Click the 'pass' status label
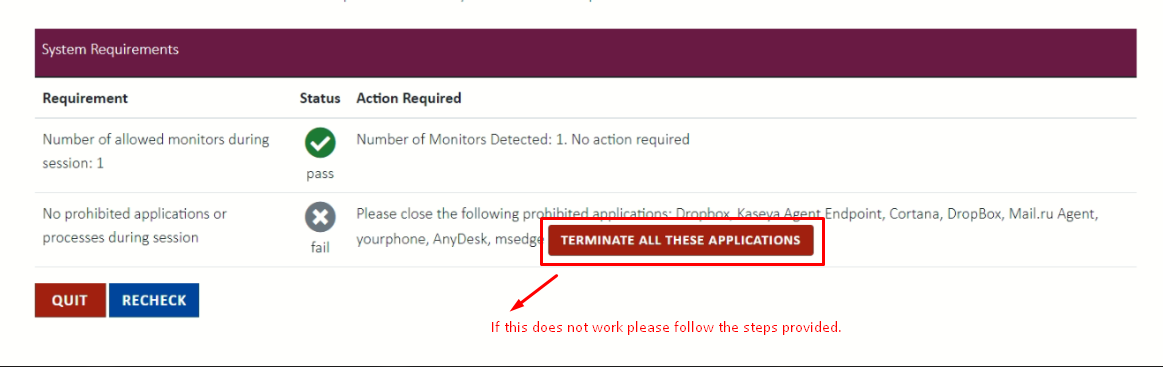This screenshot has height=367, width=1163. coord(320,174)
